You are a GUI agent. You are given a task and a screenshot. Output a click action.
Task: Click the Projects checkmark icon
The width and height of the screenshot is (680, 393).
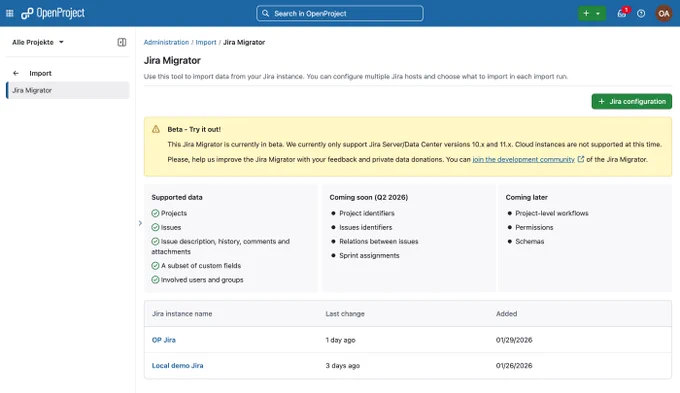click(155, 213)
